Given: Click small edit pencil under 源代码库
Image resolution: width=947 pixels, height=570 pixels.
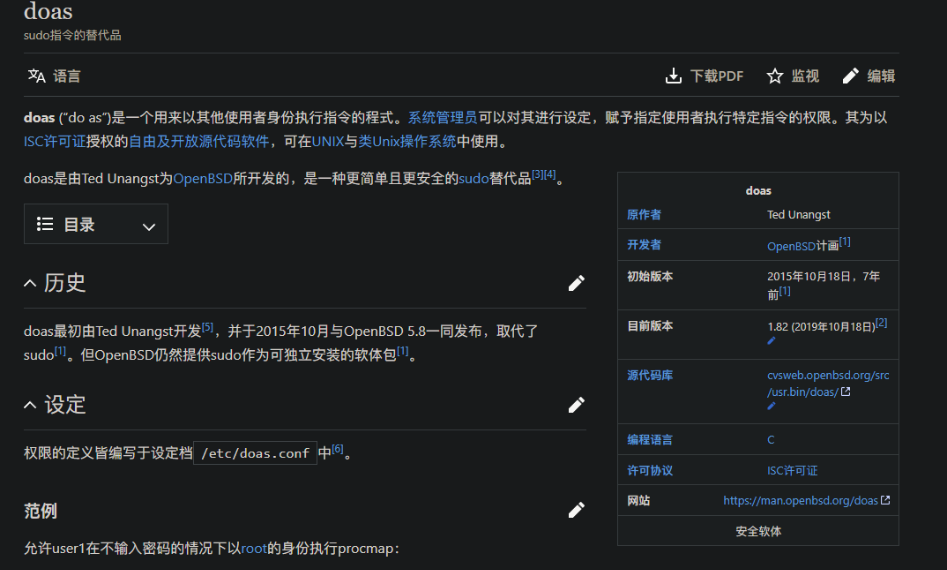Looking at the screenshot, I should [x=771, y=406].
